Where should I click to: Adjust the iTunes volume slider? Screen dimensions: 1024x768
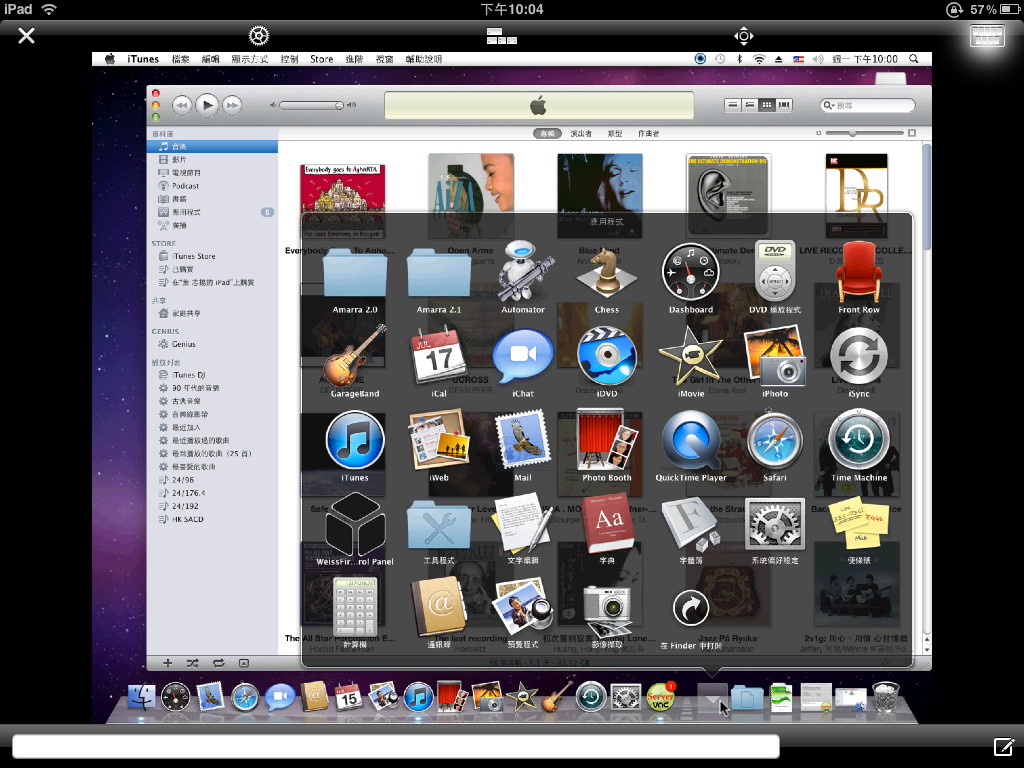[x=312, y=105]
